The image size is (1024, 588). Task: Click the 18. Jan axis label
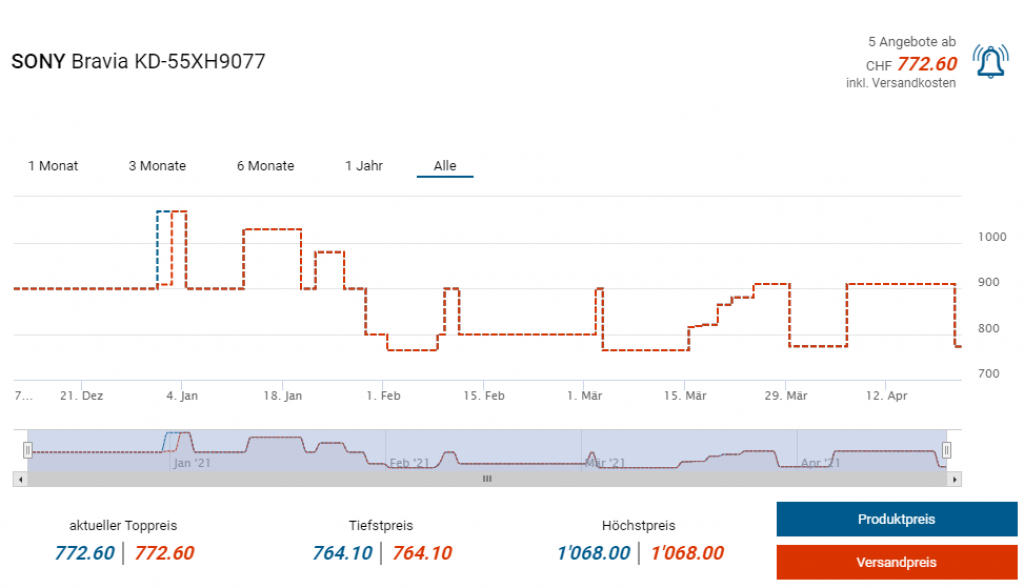(x=283, y=396)
